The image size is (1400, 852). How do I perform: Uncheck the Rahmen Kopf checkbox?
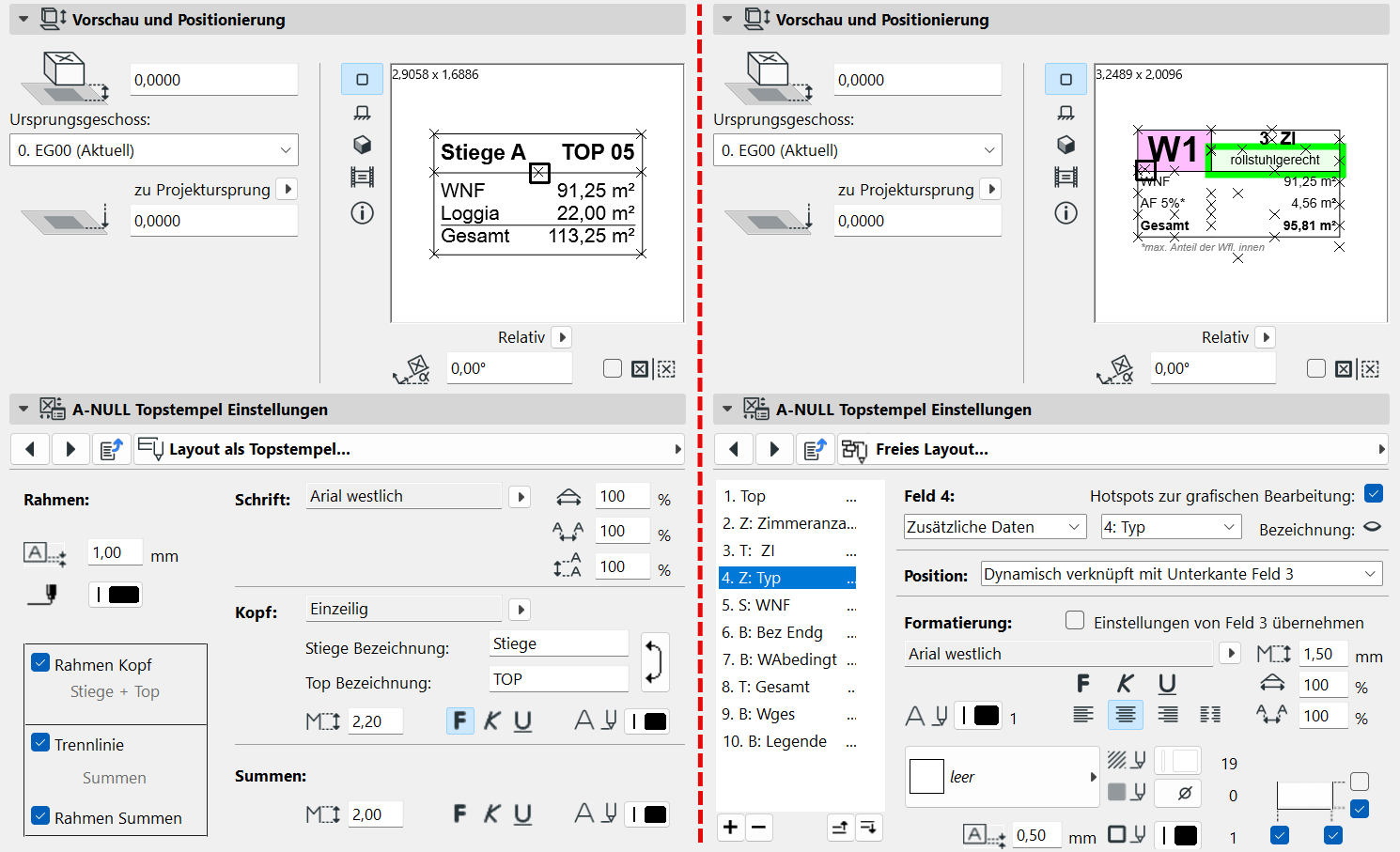tap(40, 663)
